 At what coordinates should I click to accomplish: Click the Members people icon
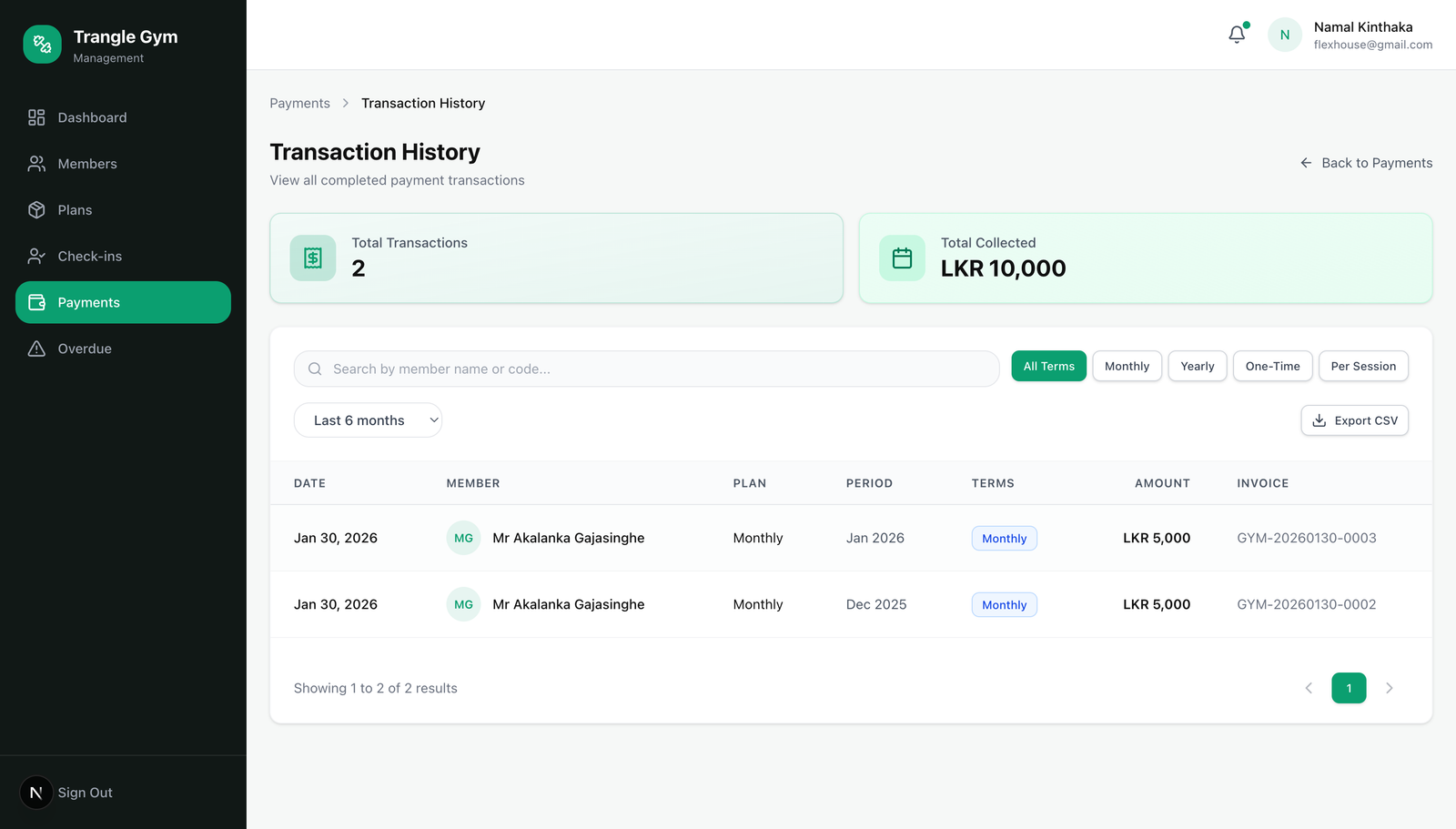point(36,164)
